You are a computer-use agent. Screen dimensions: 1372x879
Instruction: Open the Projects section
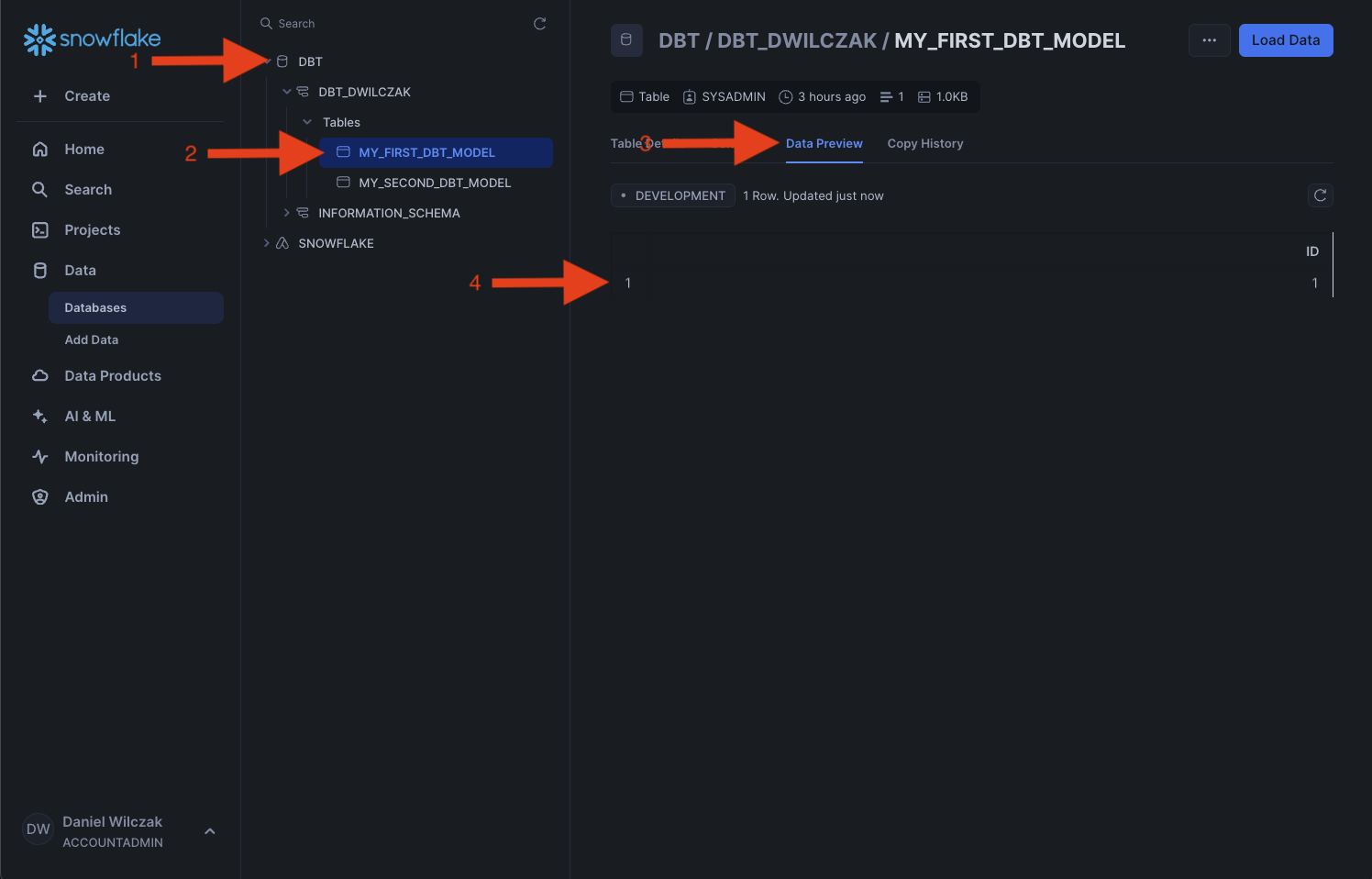pyautogui.click(x=92, y=230)
